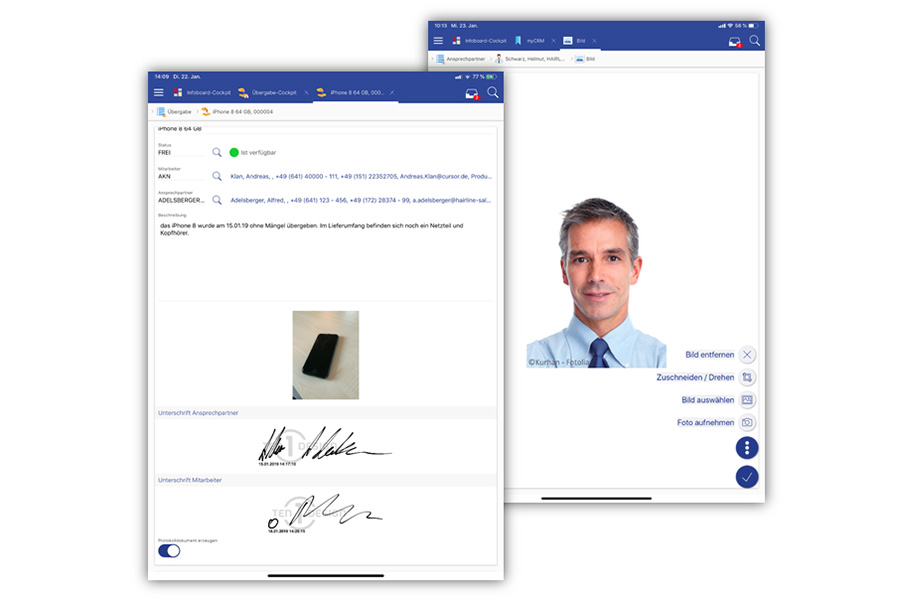Expand the three-dot floating action menu
Screen dimensions: 900x600
pyautogui.click(x=747, y=448)
